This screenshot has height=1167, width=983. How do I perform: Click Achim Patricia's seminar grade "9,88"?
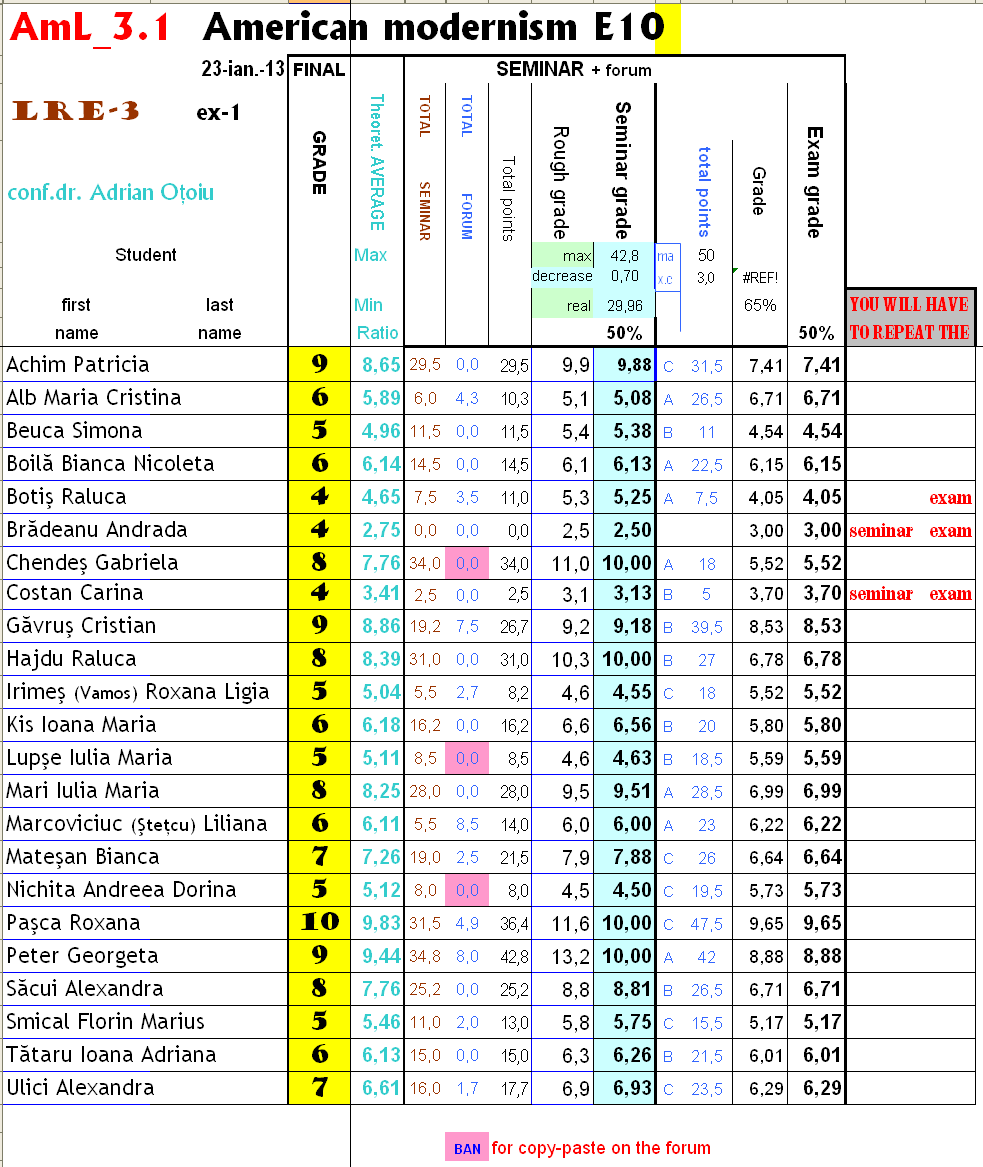tap(634, 365)
